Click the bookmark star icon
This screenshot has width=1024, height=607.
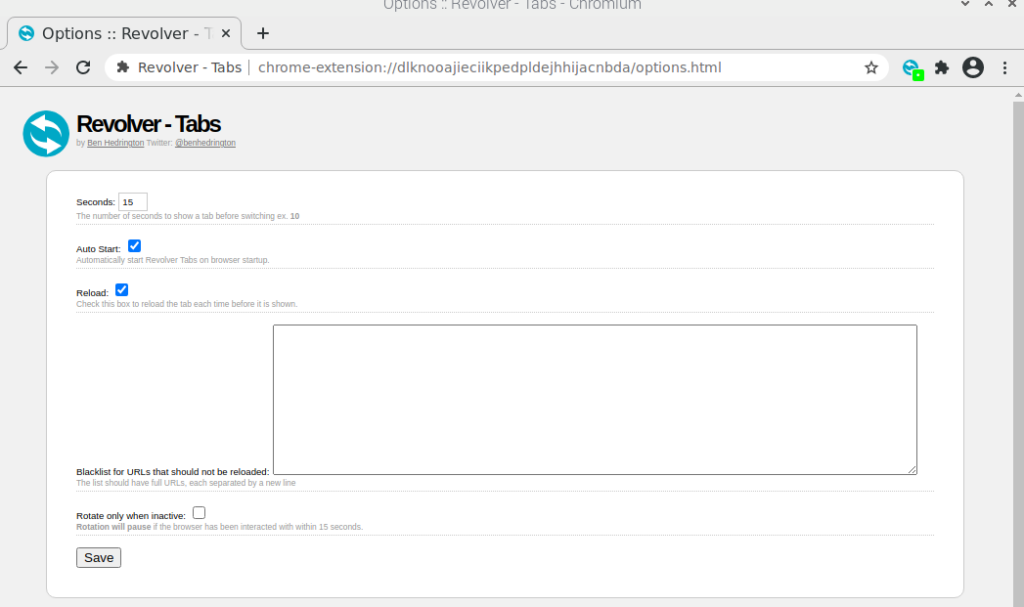(x=871, y=67)
